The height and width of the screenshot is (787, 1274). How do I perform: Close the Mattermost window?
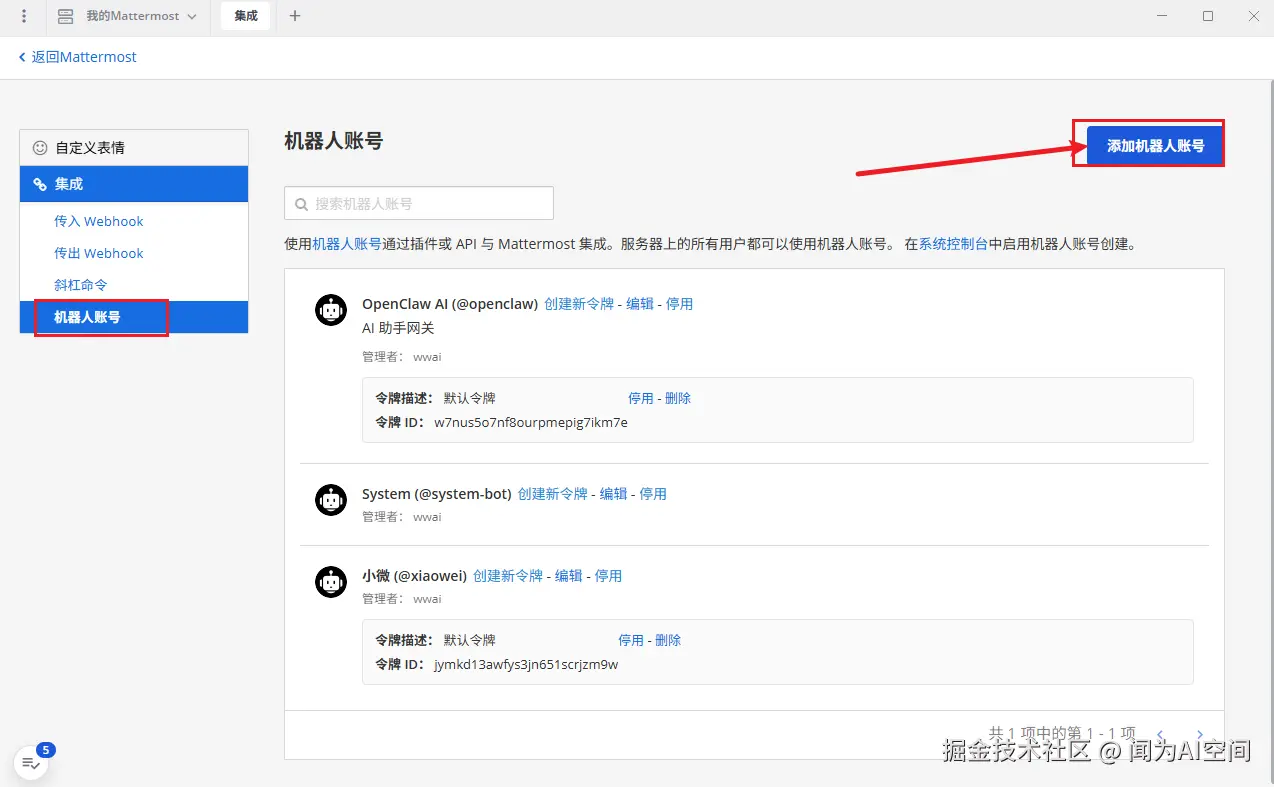[1253, 16]
